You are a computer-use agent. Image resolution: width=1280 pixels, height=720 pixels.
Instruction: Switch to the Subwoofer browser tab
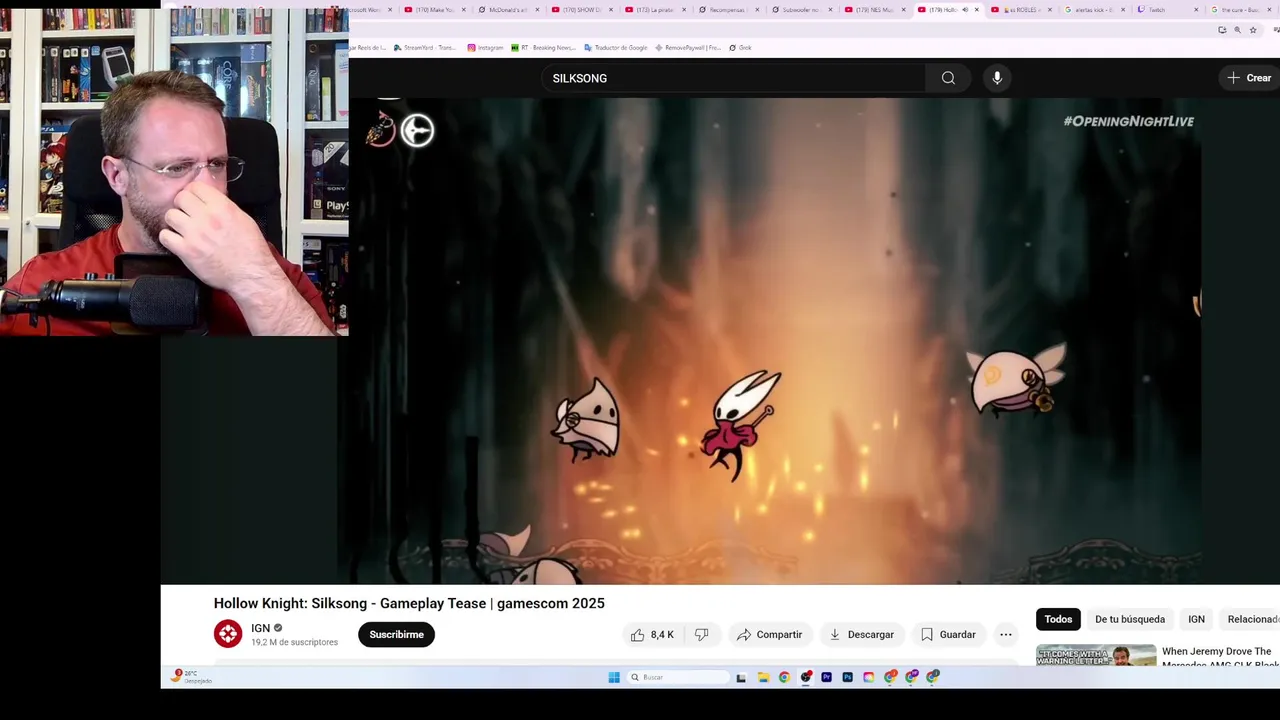coord(802,10)
